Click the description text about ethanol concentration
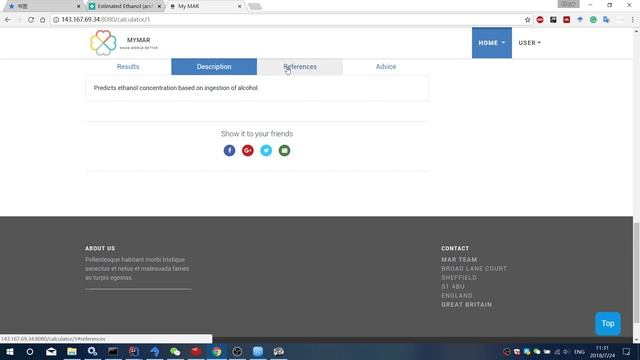This screenshot has width=640, height=360. tap(176, 88)
